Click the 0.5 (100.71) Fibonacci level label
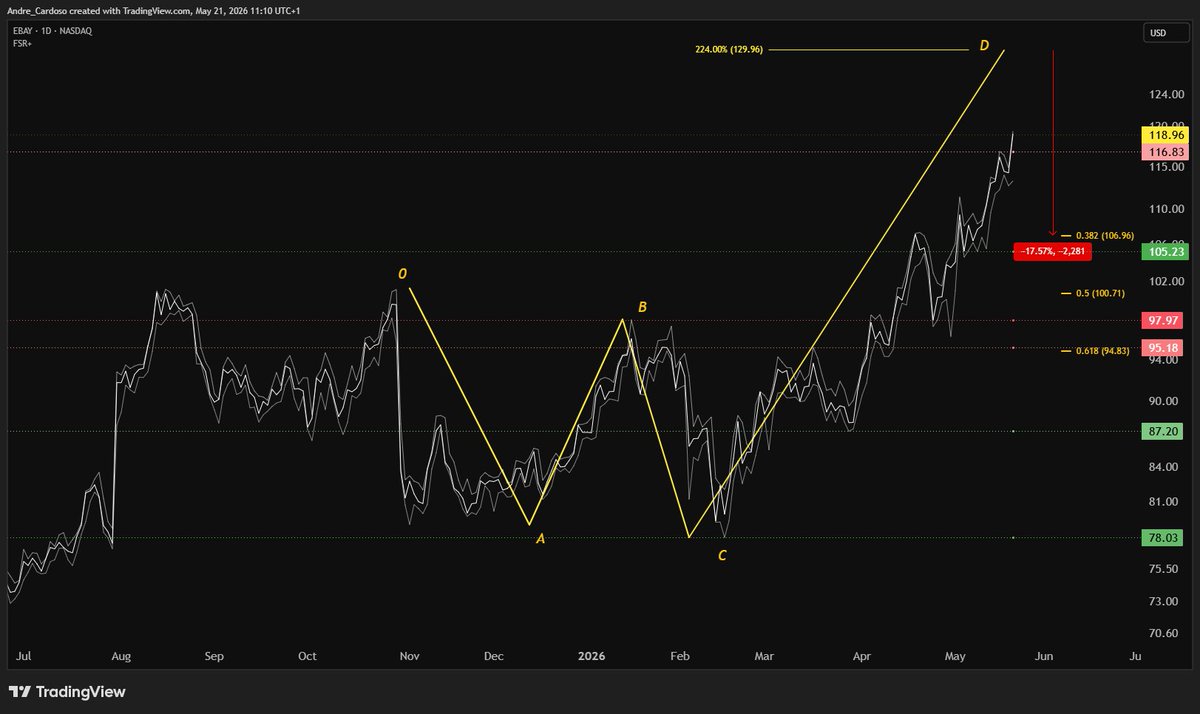This screenshot has width=1200, height=714. (1101, 294)
